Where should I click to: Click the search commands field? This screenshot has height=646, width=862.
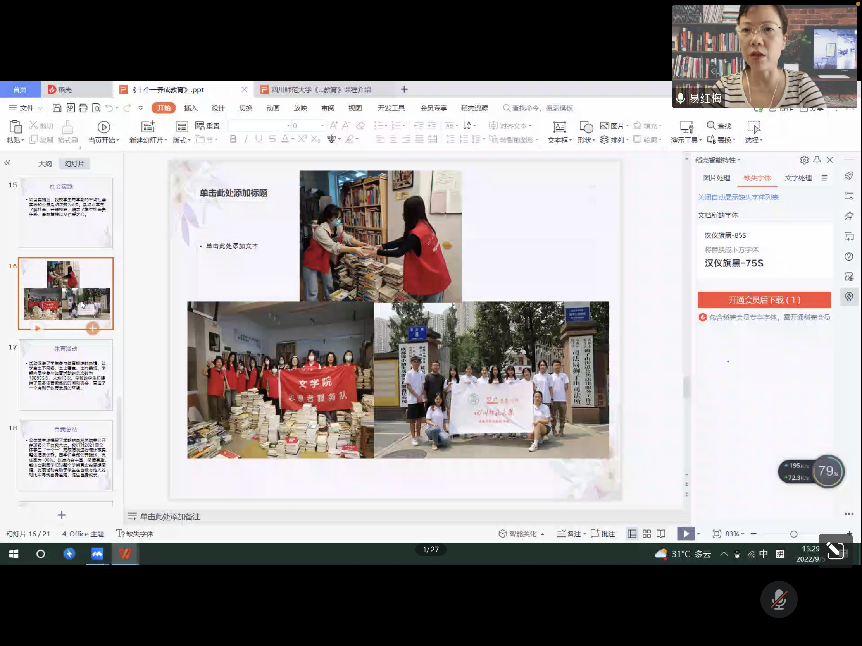click(x=538, y=108)
